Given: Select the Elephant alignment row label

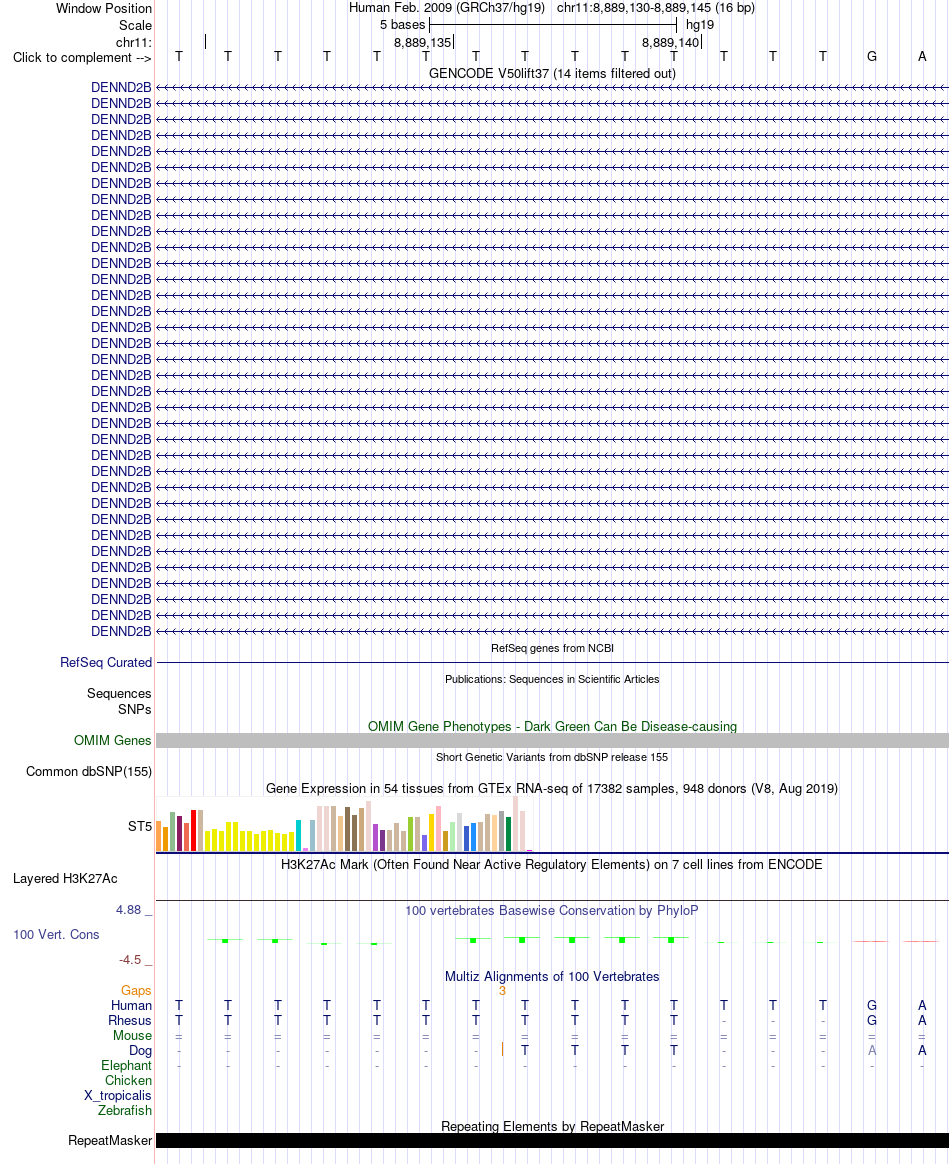Looking at the screenshot, I should [126, 1065].
